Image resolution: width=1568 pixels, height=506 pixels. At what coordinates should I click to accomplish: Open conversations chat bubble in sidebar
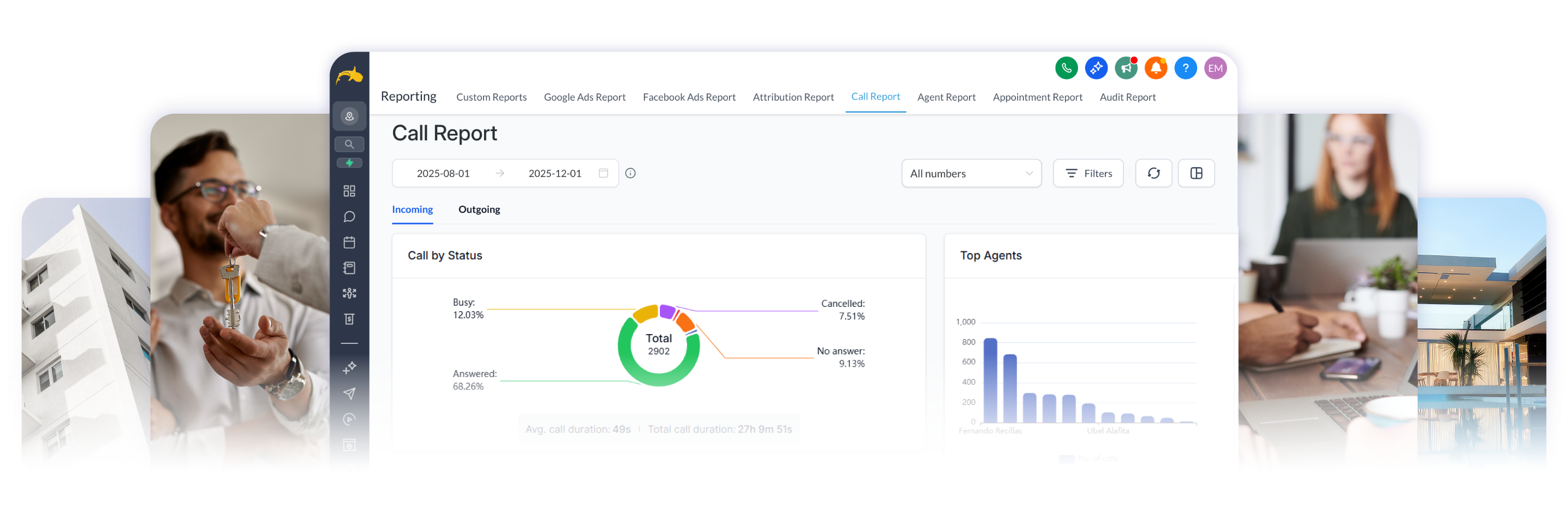[x=350, y=217]
